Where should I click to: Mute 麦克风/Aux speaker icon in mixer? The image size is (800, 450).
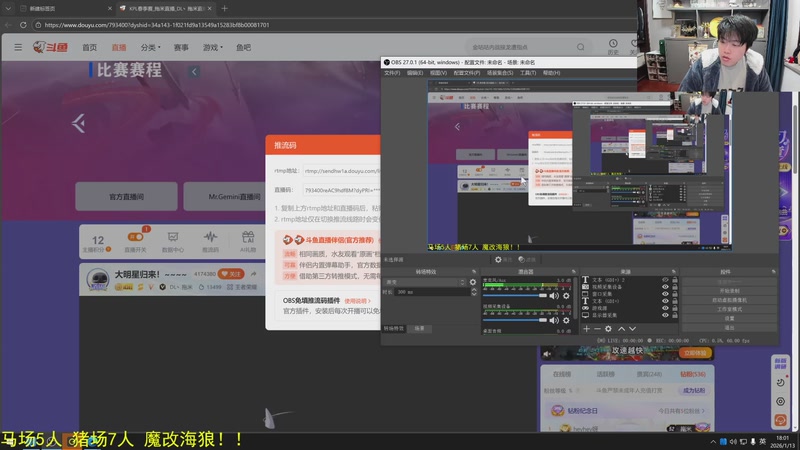coord(554,295)
